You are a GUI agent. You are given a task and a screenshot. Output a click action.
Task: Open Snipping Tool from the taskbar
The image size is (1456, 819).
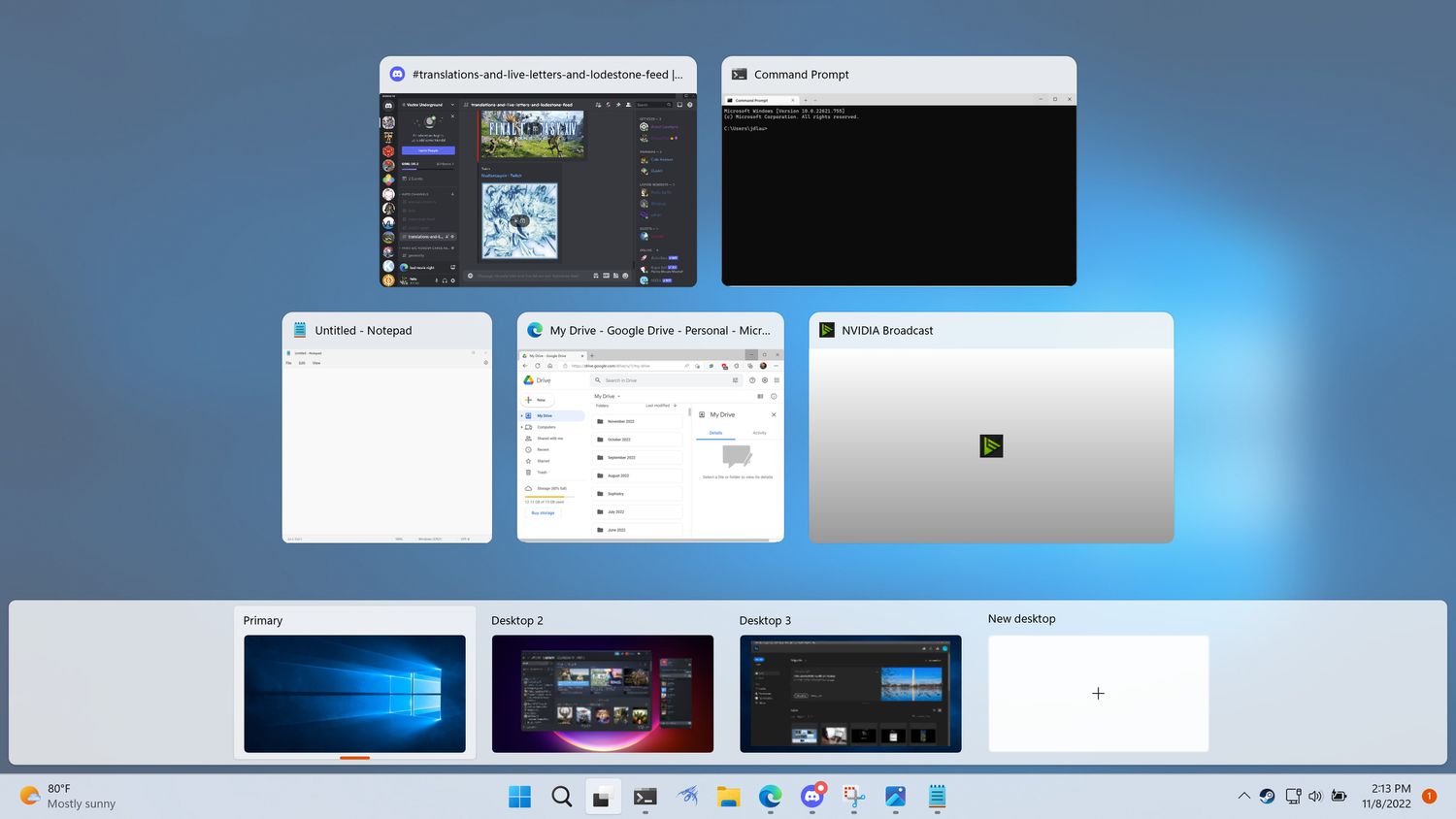pyautogui.click(x=853, y=797)
